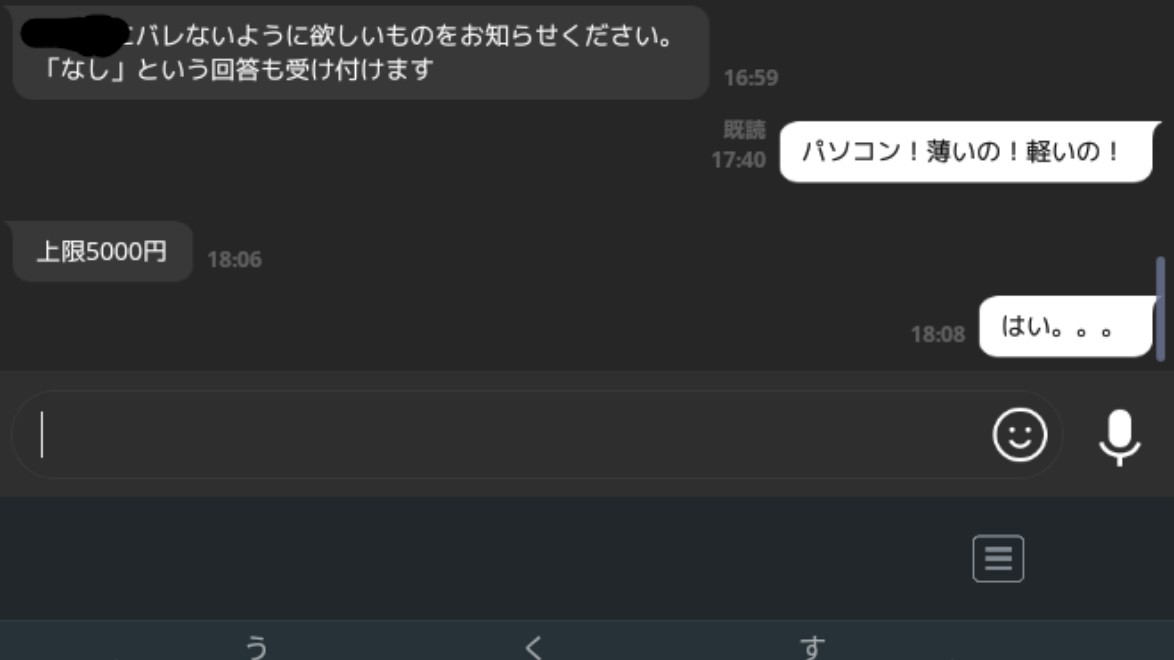Focus the empty message input field

click(x=537, y=435)
